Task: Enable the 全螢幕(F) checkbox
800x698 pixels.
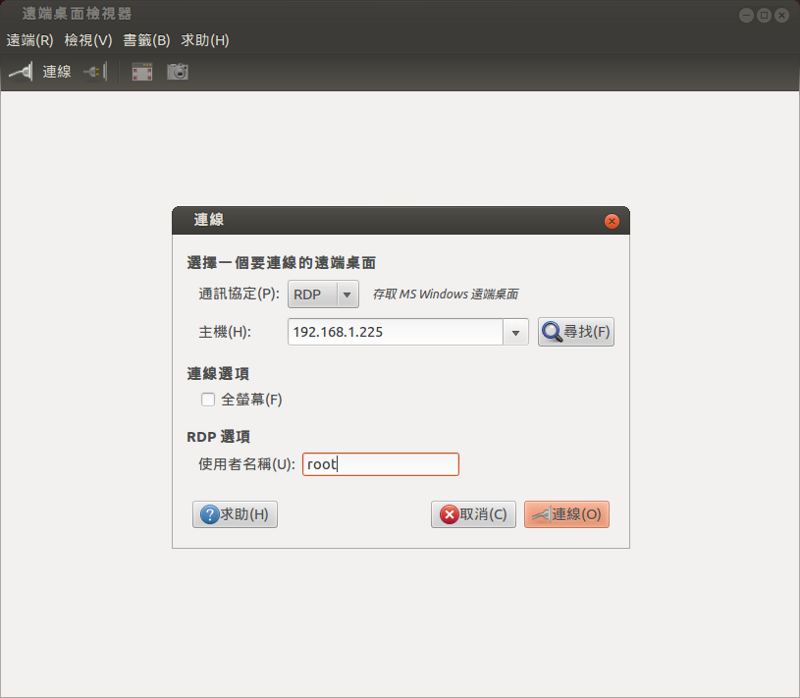Action: 208,399
